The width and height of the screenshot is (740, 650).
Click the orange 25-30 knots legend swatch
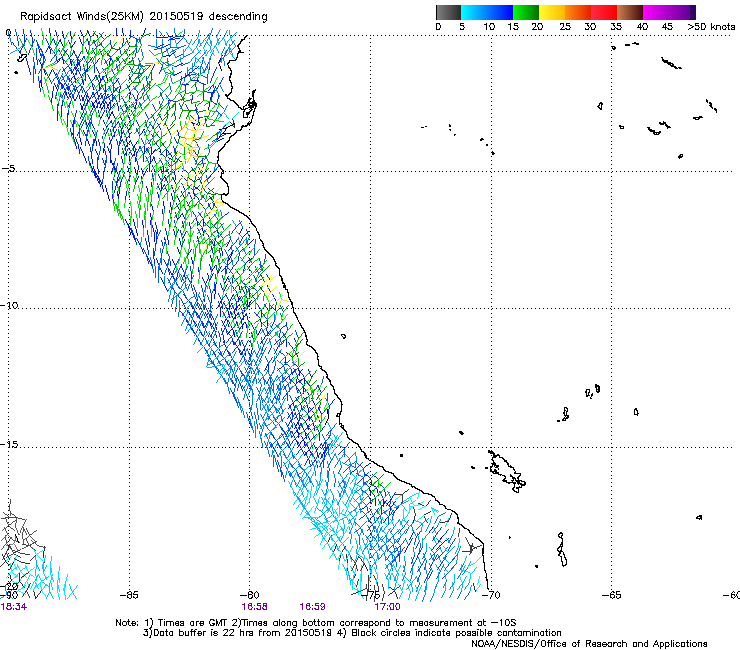pyautogui.click(x=578, y=12)
